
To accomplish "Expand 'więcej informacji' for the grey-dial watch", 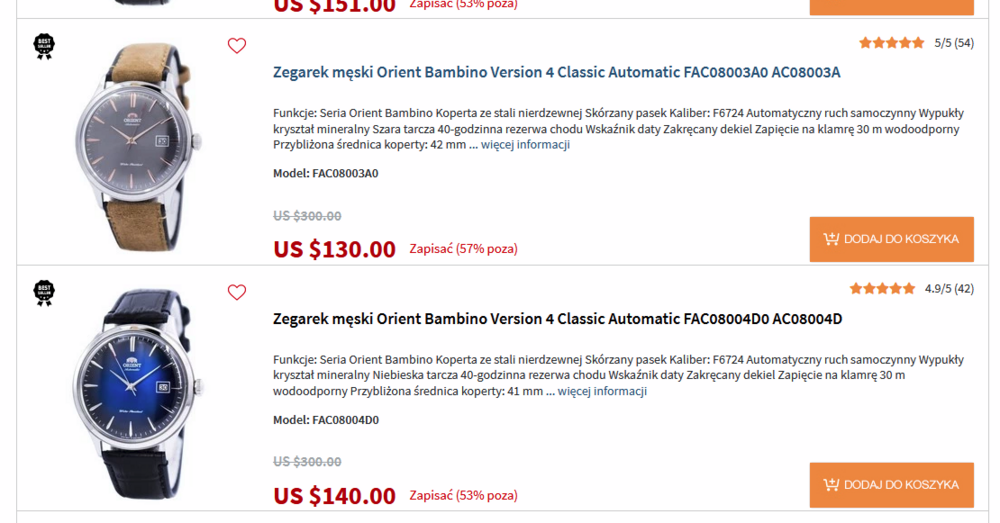I will click(525, 145).
